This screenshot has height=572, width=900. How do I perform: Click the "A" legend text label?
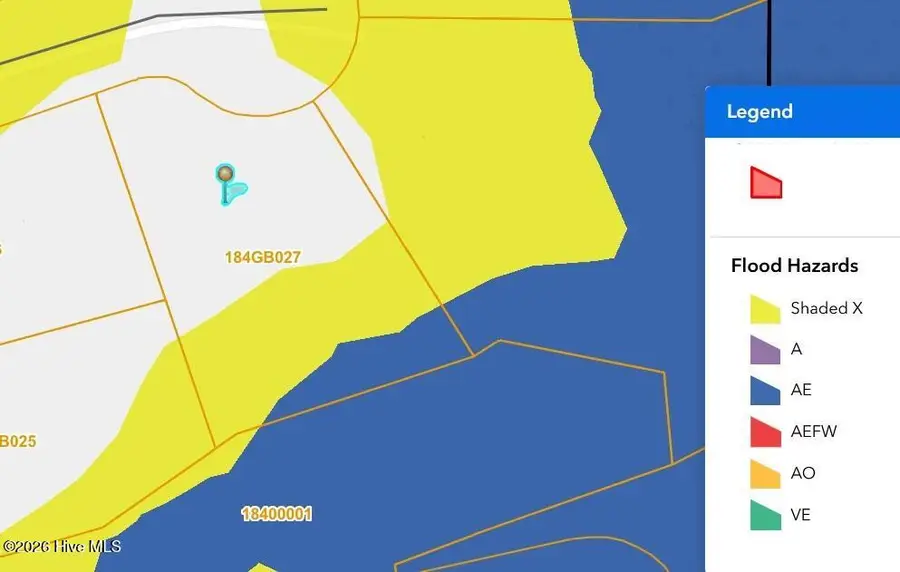[x=796, y=350]
